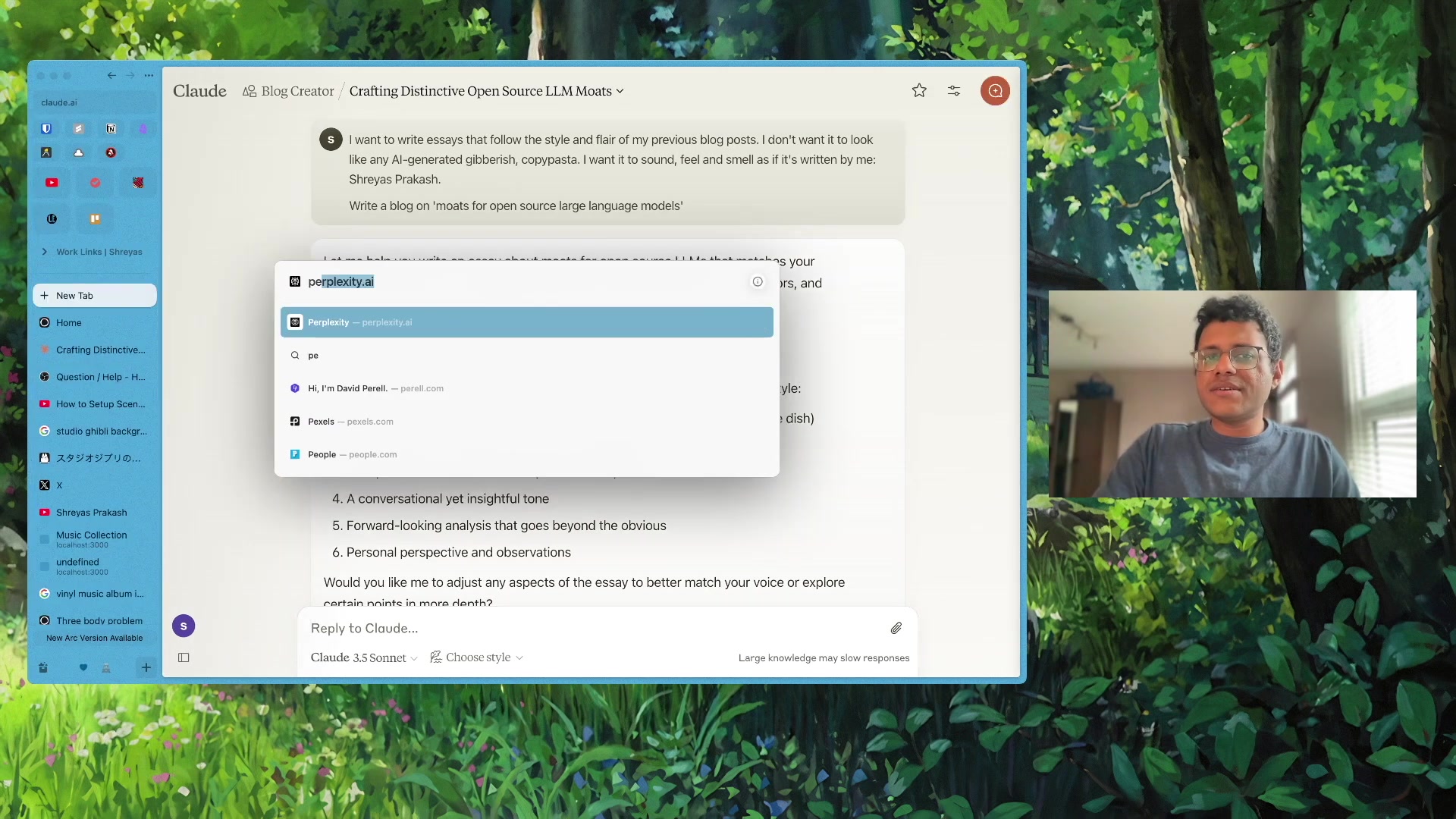Click New Arc Version Available notice
Screen dimensions: 1456x819
(x=95, y=639)
